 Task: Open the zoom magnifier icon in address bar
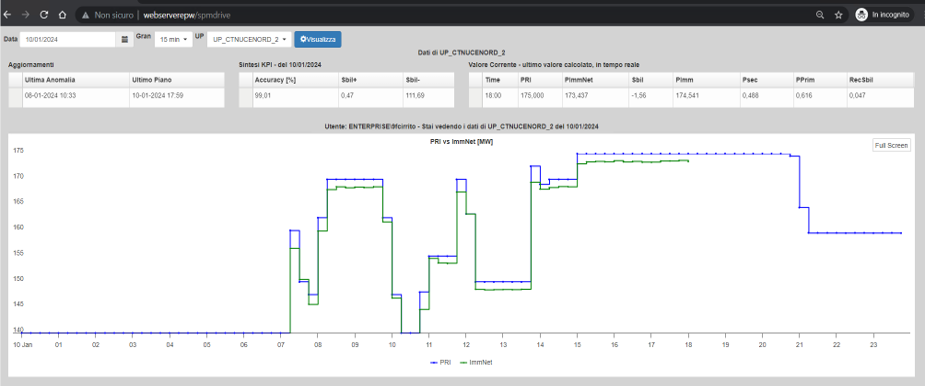819,15
